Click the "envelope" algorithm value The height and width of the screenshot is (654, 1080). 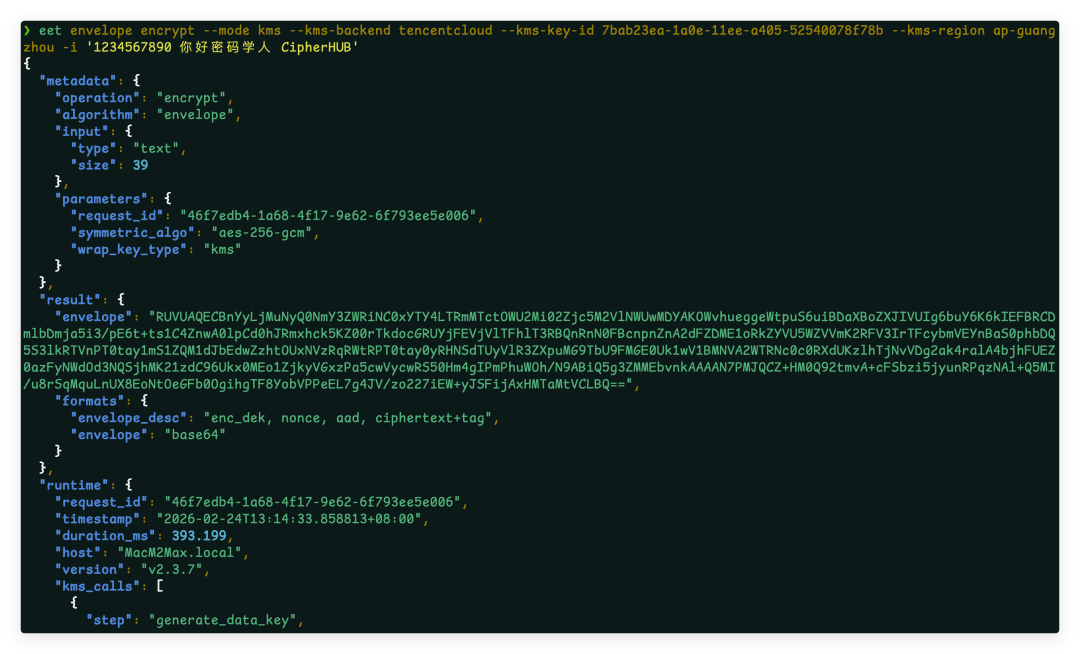195,114
